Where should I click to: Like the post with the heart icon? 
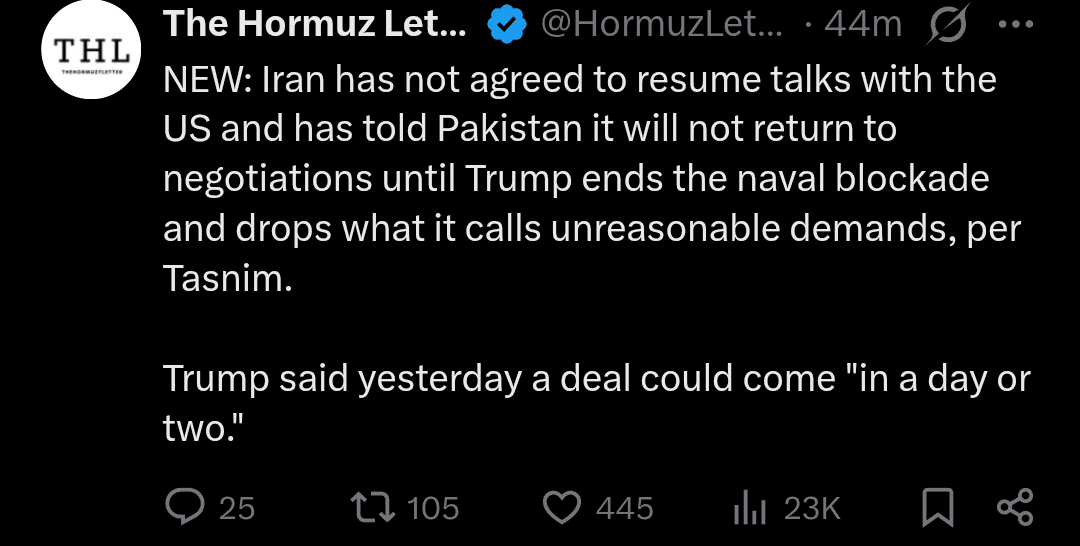coord(561,508)
